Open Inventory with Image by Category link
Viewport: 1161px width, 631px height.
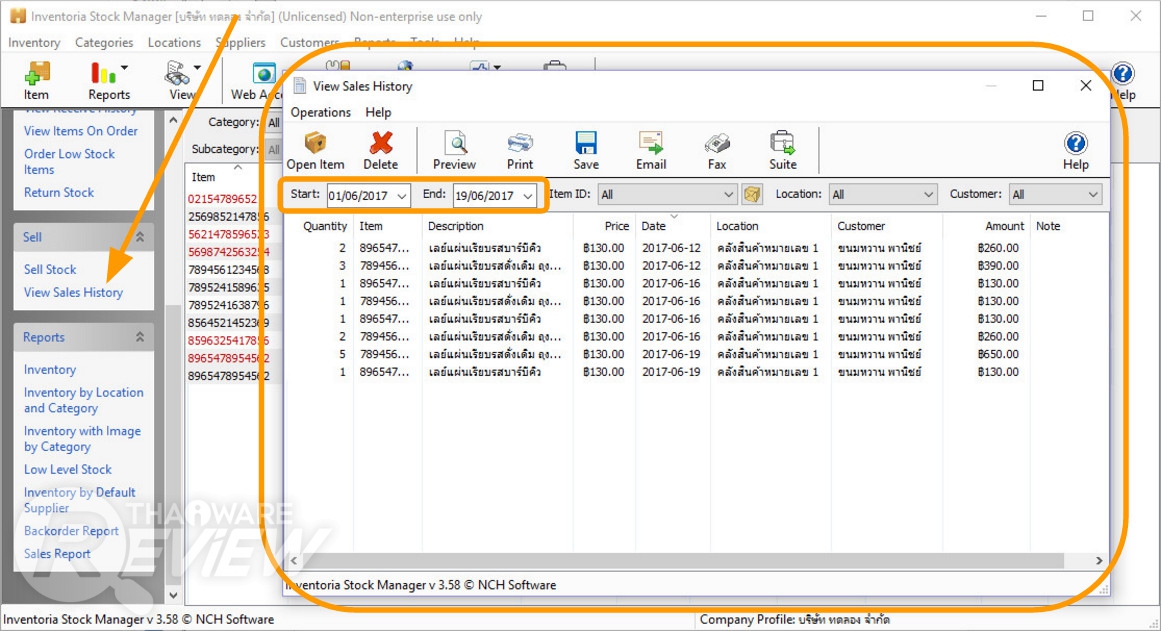(82, 438)
